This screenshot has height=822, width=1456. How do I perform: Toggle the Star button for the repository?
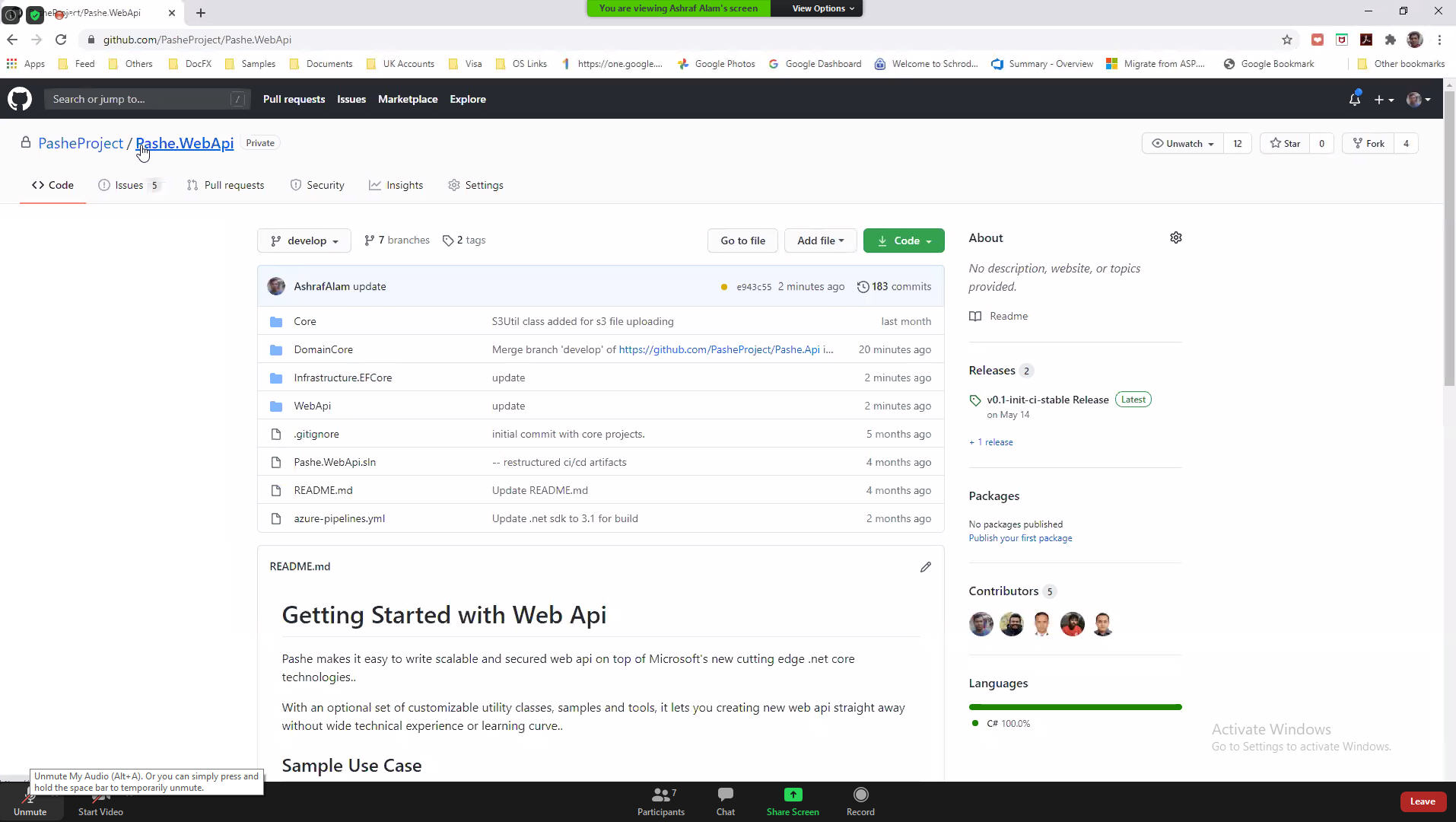tap(1285, 143)
